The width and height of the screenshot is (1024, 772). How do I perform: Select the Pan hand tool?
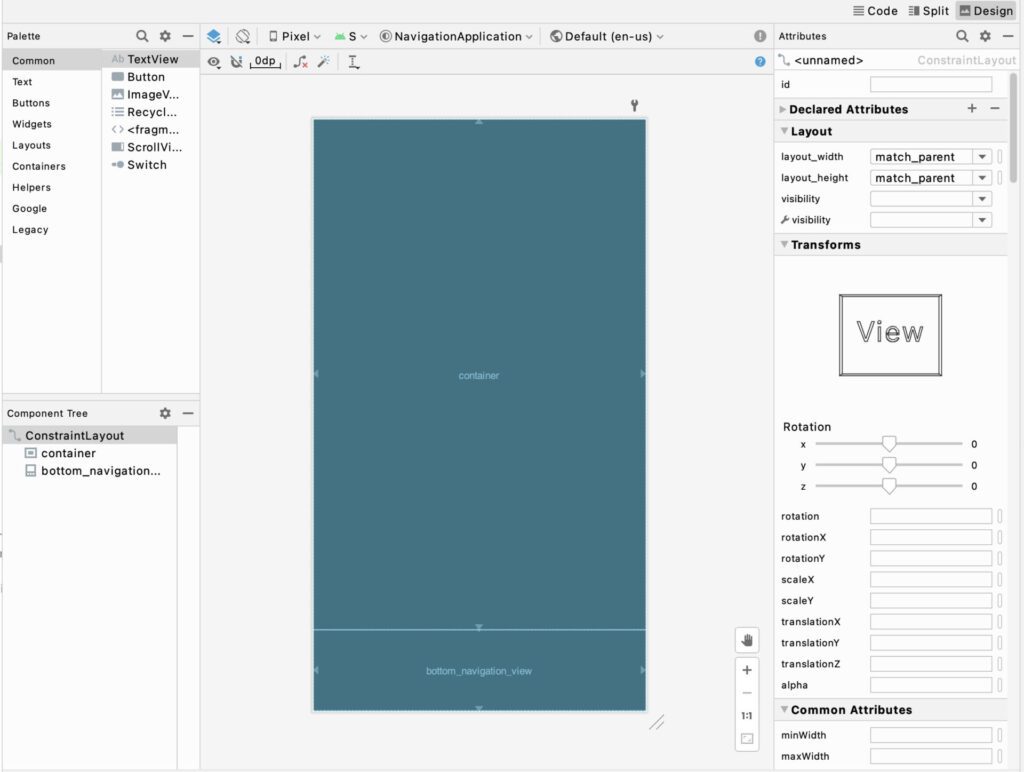(746, 639)
